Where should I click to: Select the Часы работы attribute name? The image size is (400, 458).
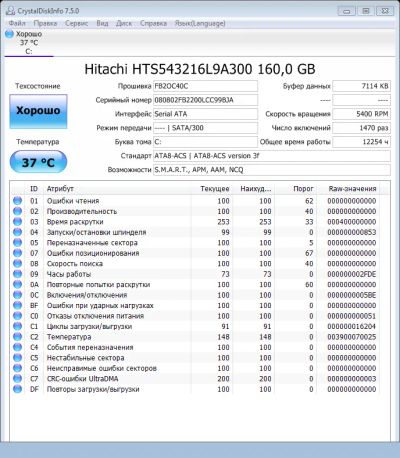click(x=69, y=274)
